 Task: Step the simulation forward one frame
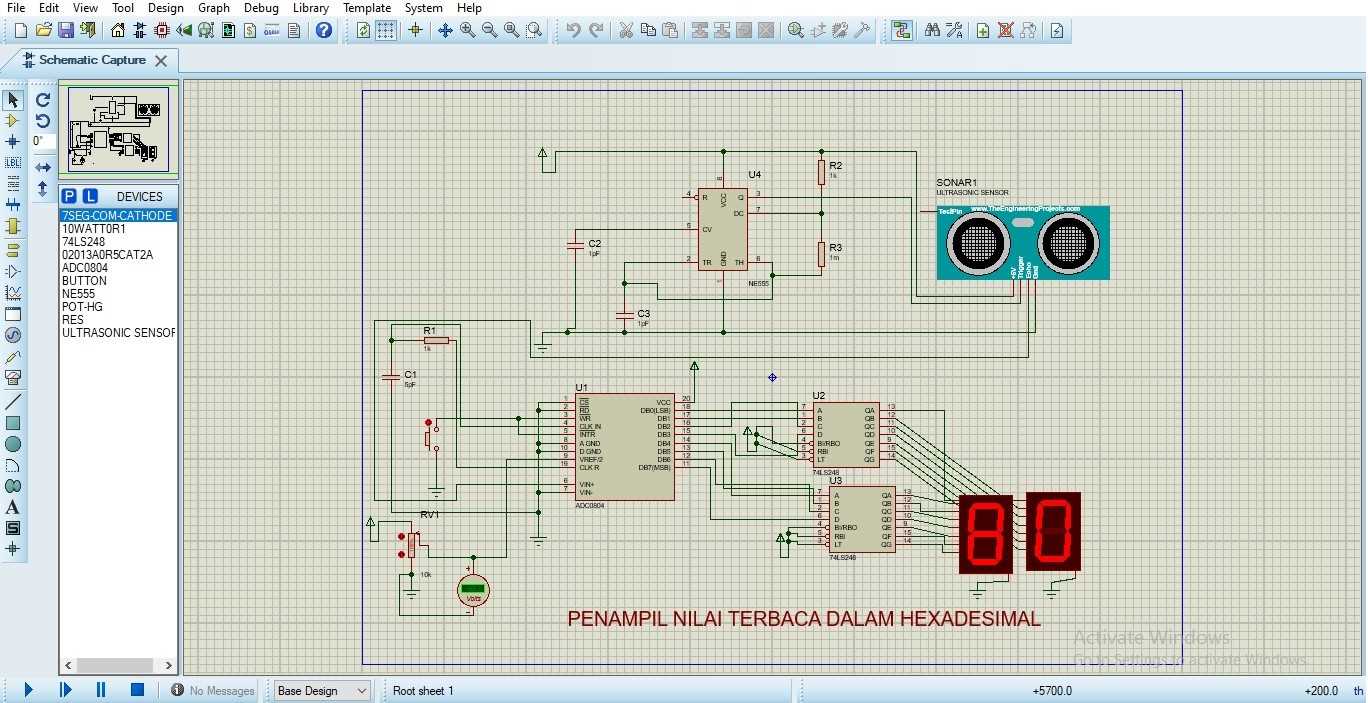65,690
